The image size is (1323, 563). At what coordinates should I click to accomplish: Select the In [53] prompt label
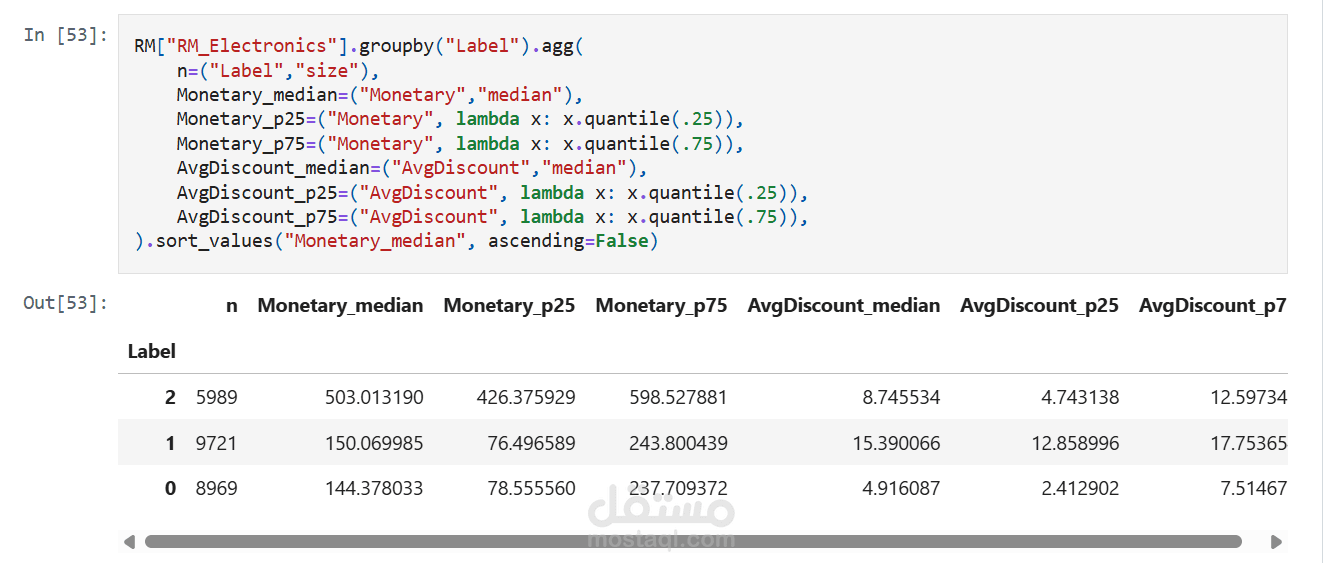(x=65, y=35)
